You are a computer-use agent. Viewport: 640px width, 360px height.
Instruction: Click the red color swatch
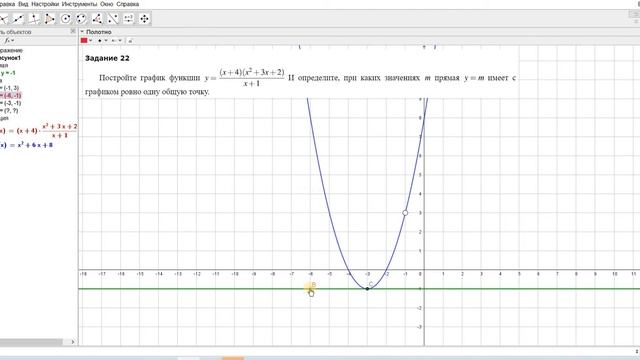84,40
